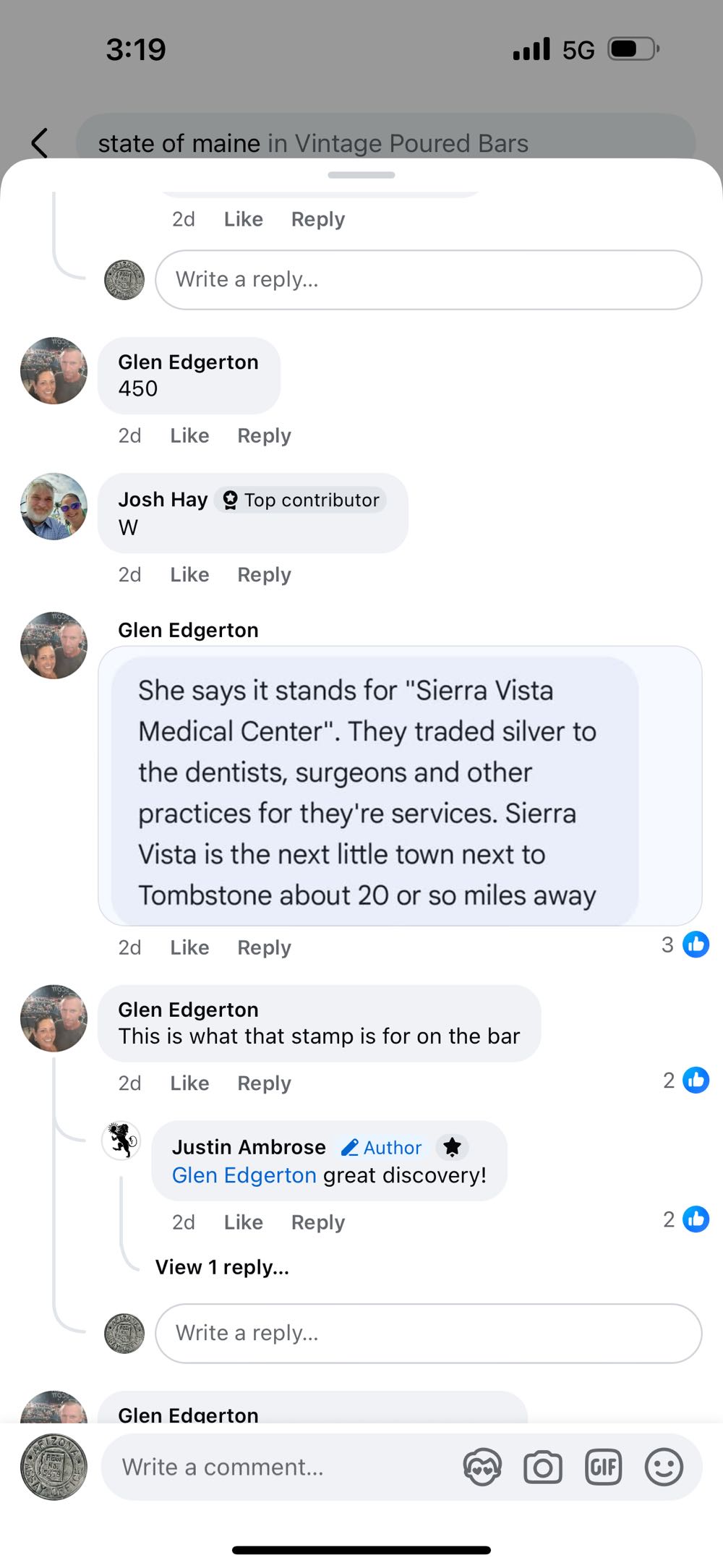
Task: Reply to "This is what that stamp" comment
Action: pos(264,1083)
